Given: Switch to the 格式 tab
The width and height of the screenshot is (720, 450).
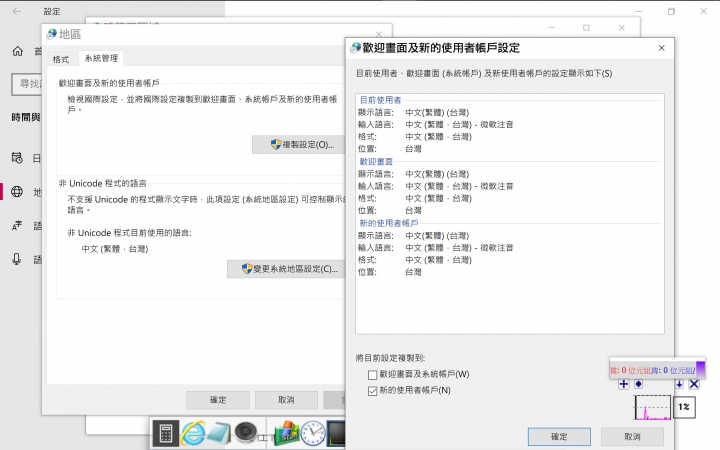Looking at the screenshot, I should click(61, 59).
